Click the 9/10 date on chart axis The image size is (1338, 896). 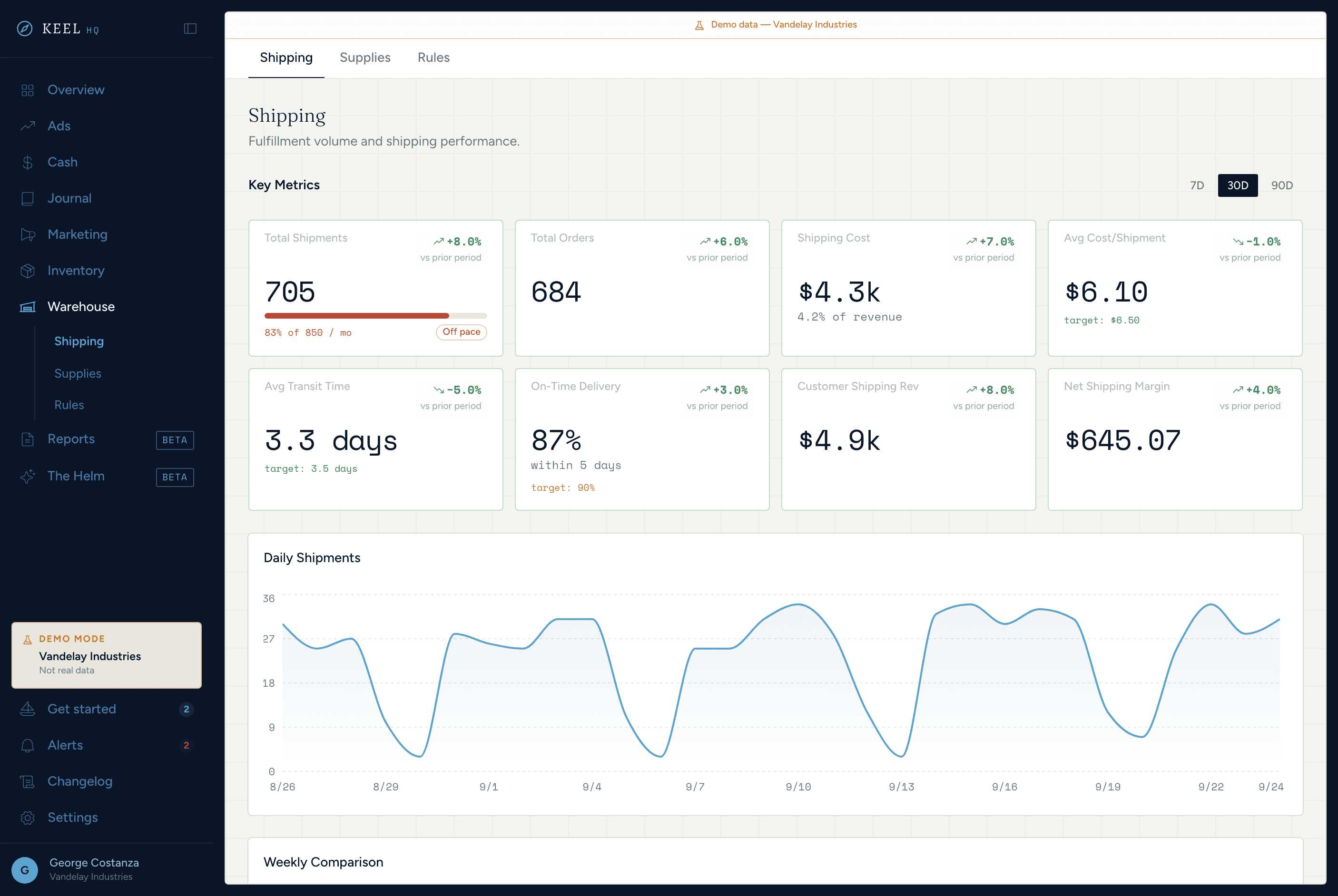click(798, 787)
